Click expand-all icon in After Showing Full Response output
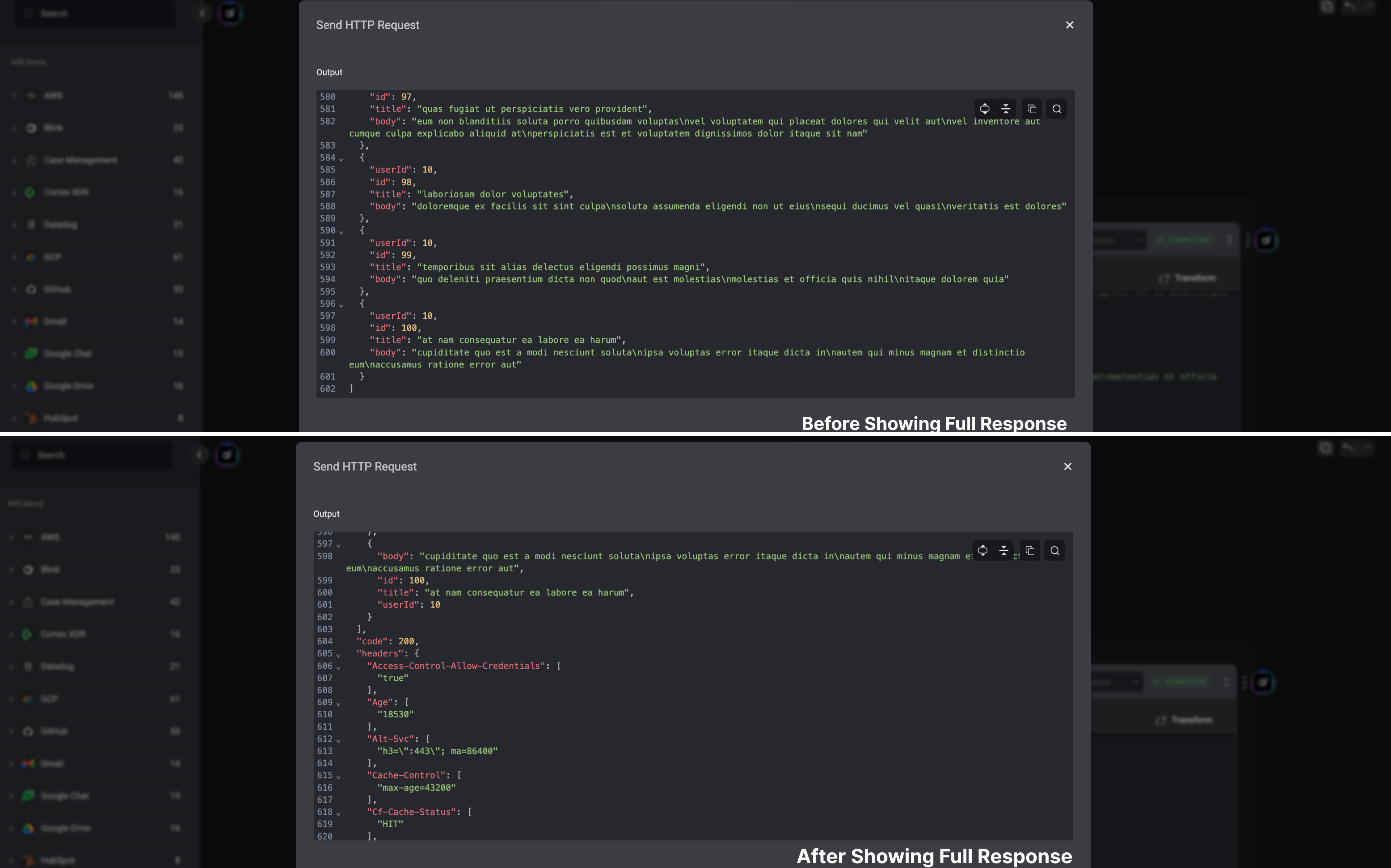Screen dimensions: 1391x868 [x=982, y=550]
